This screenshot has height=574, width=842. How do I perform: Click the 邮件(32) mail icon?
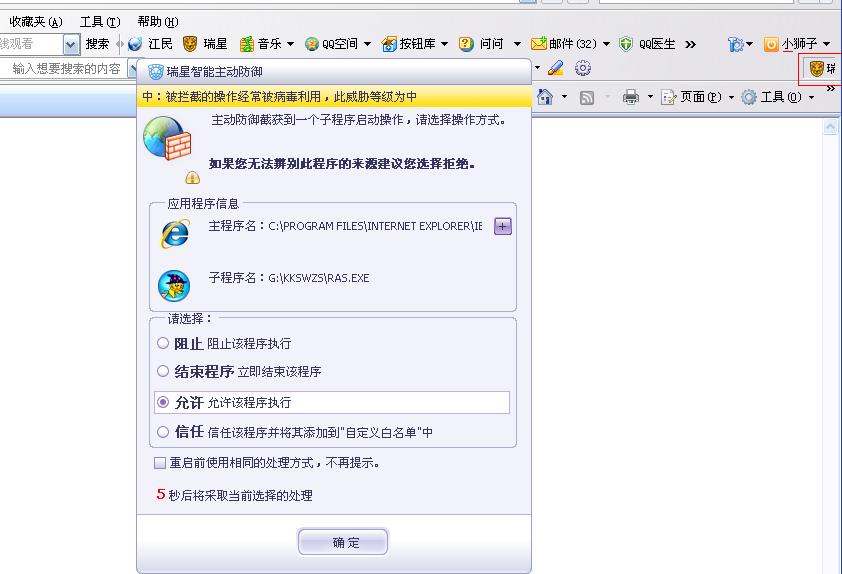[539, 44]
